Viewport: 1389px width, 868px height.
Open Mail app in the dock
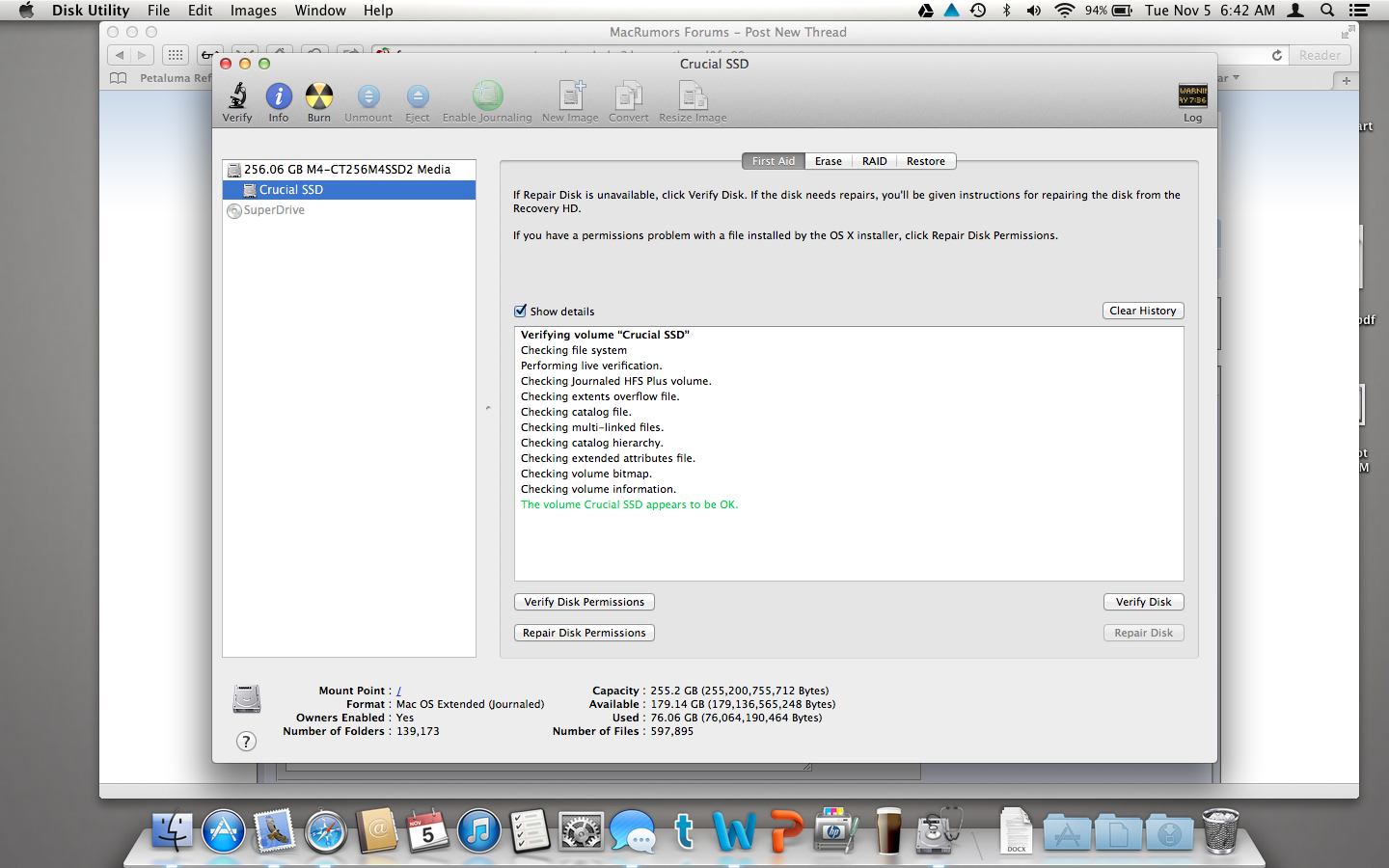(275, 830)
